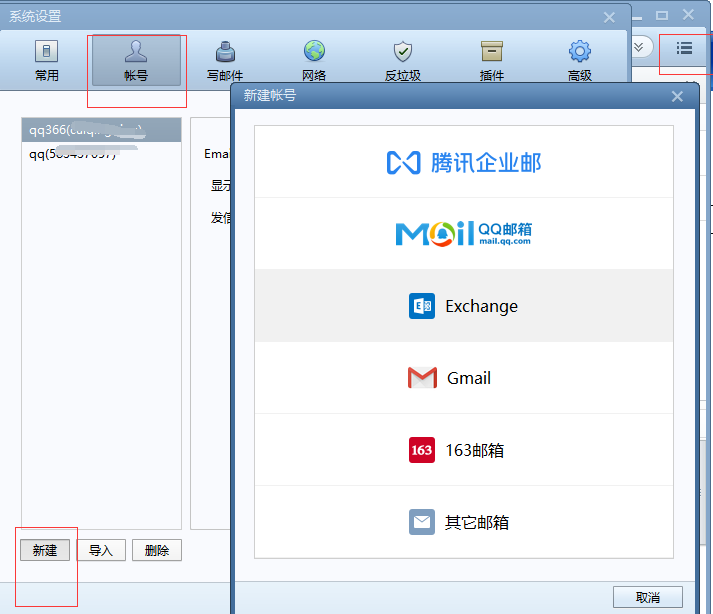Open the 写邮件 compose settings tab
This screenshot has height=614, width=713.
pyautogui.click(x=225, y=60)
